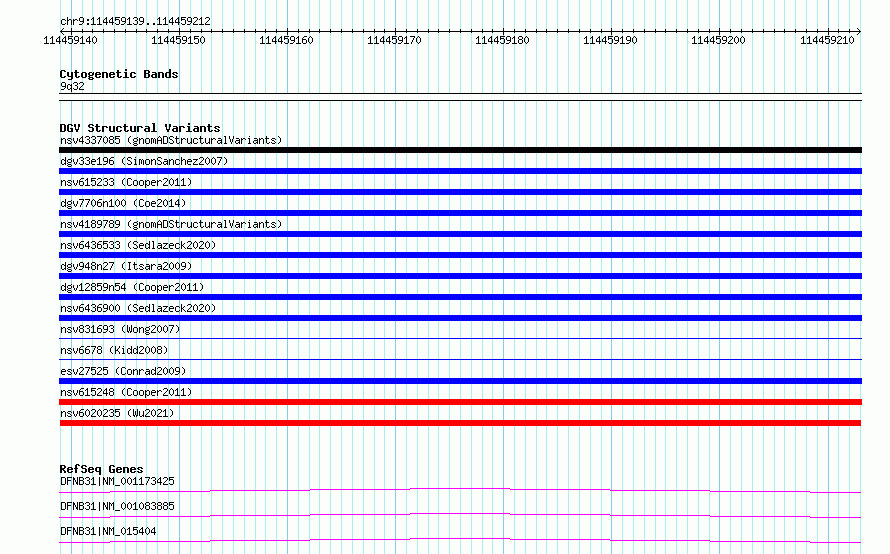Click ruler position 114459160
Image resolution: width=890 pixels, height=554 pixels.
[x=286, y=40]
